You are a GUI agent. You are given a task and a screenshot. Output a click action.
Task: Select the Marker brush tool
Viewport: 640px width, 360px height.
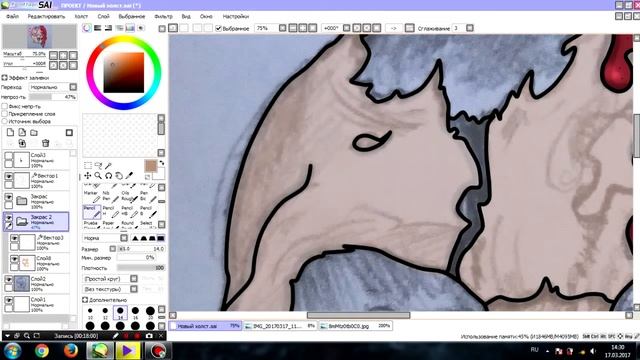click(x=92, y=196)
